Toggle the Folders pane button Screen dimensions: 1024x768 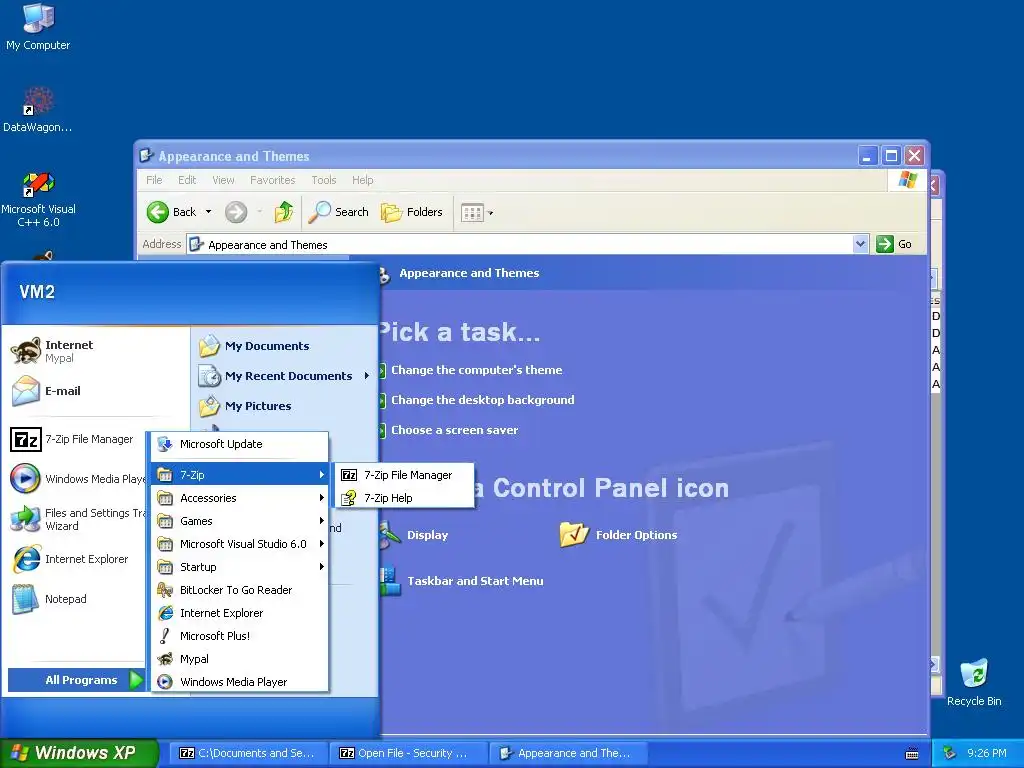tap(412, 212)
